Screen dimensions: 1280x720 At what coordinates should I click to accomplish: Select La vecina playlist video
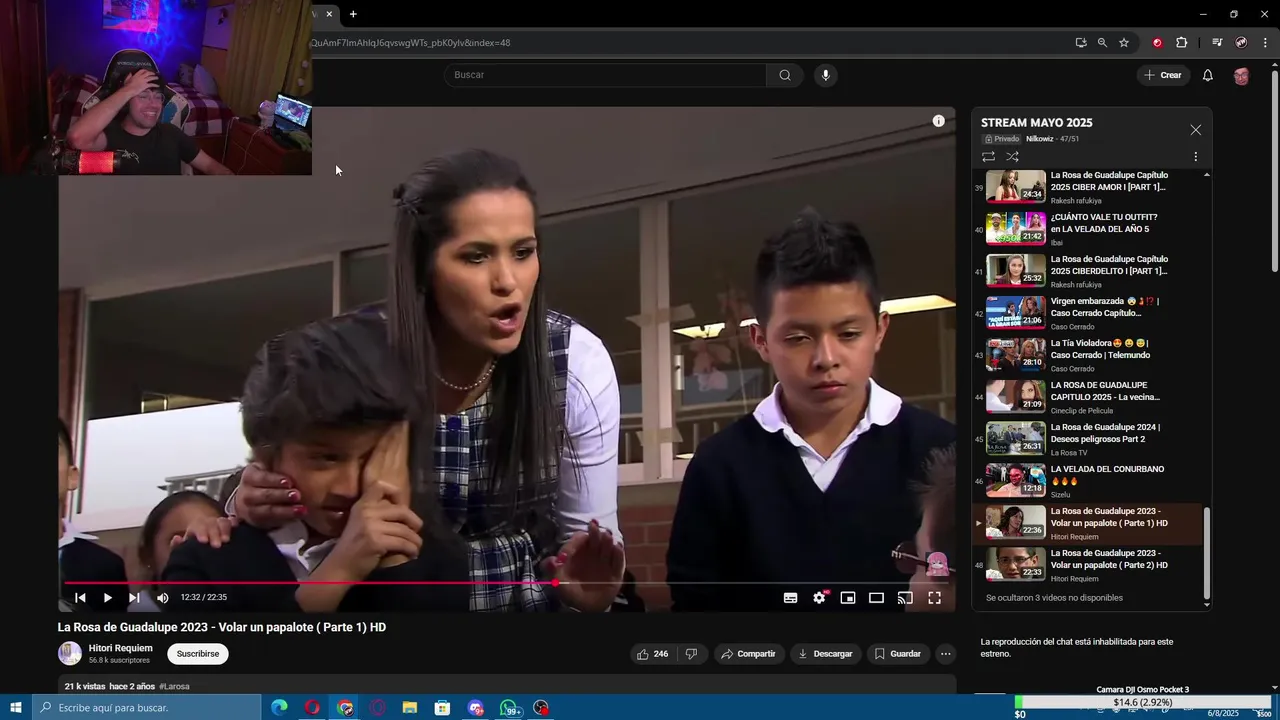pyautogui.click(x=1090, y=397)
